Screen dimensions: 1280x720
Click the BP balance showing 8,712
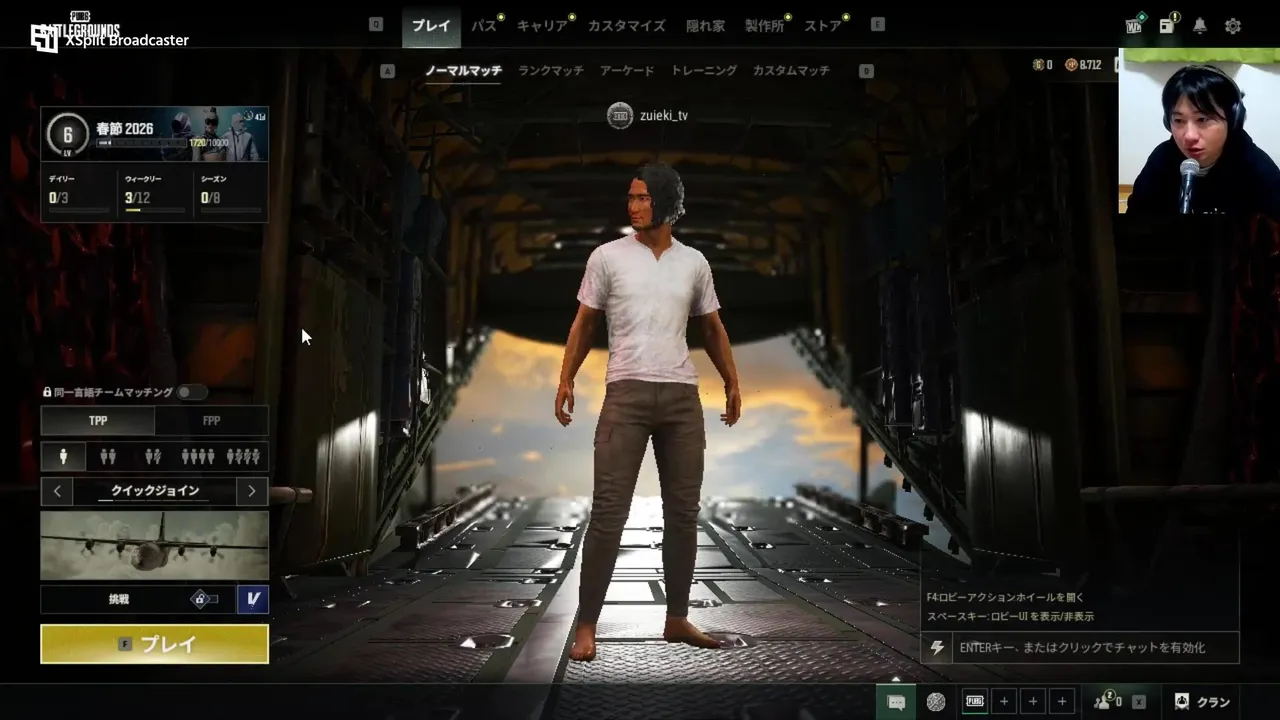coord(1083,65)
